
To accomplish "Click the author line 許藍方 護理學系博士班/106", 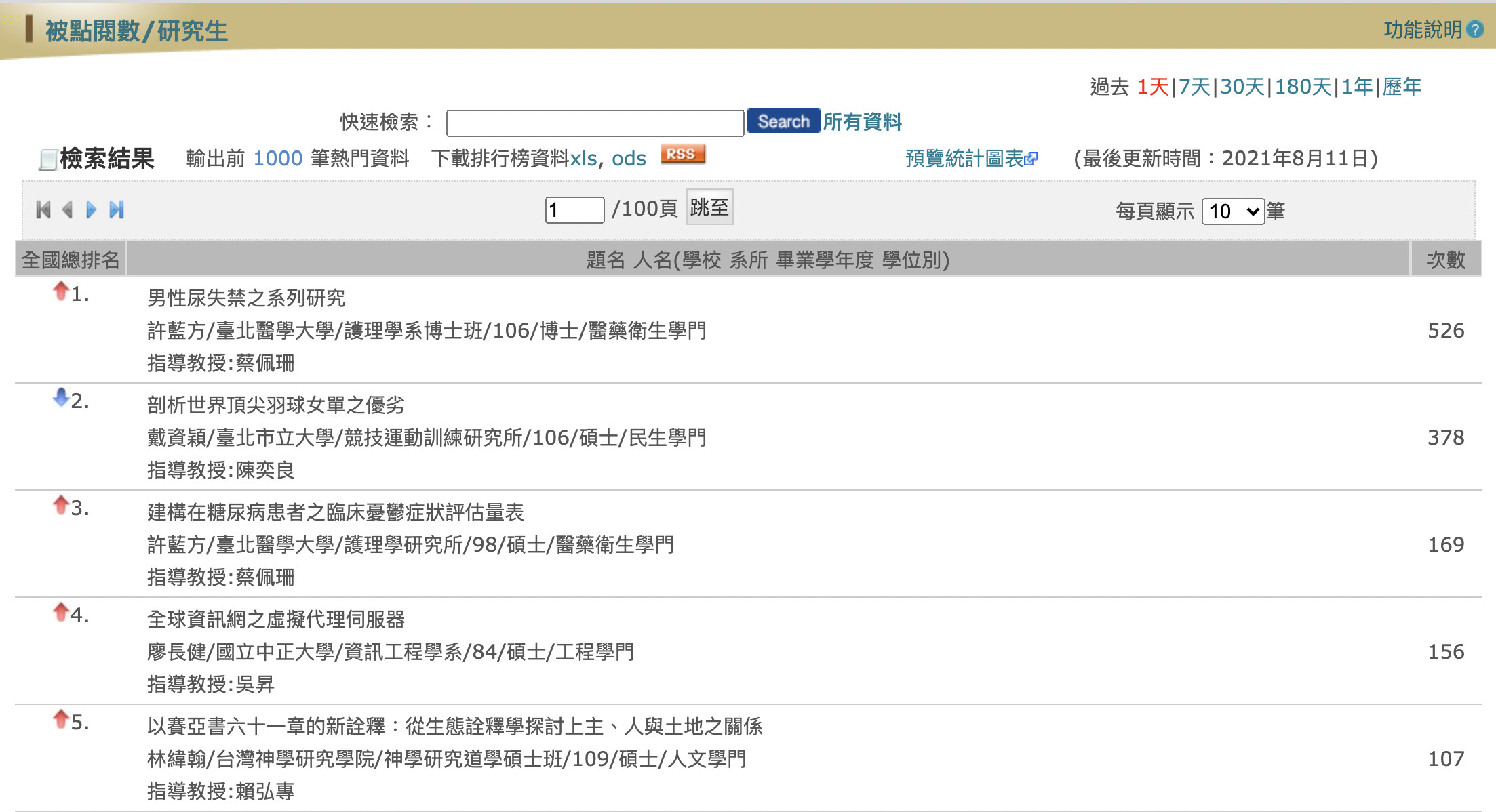I will click(427, 331).
